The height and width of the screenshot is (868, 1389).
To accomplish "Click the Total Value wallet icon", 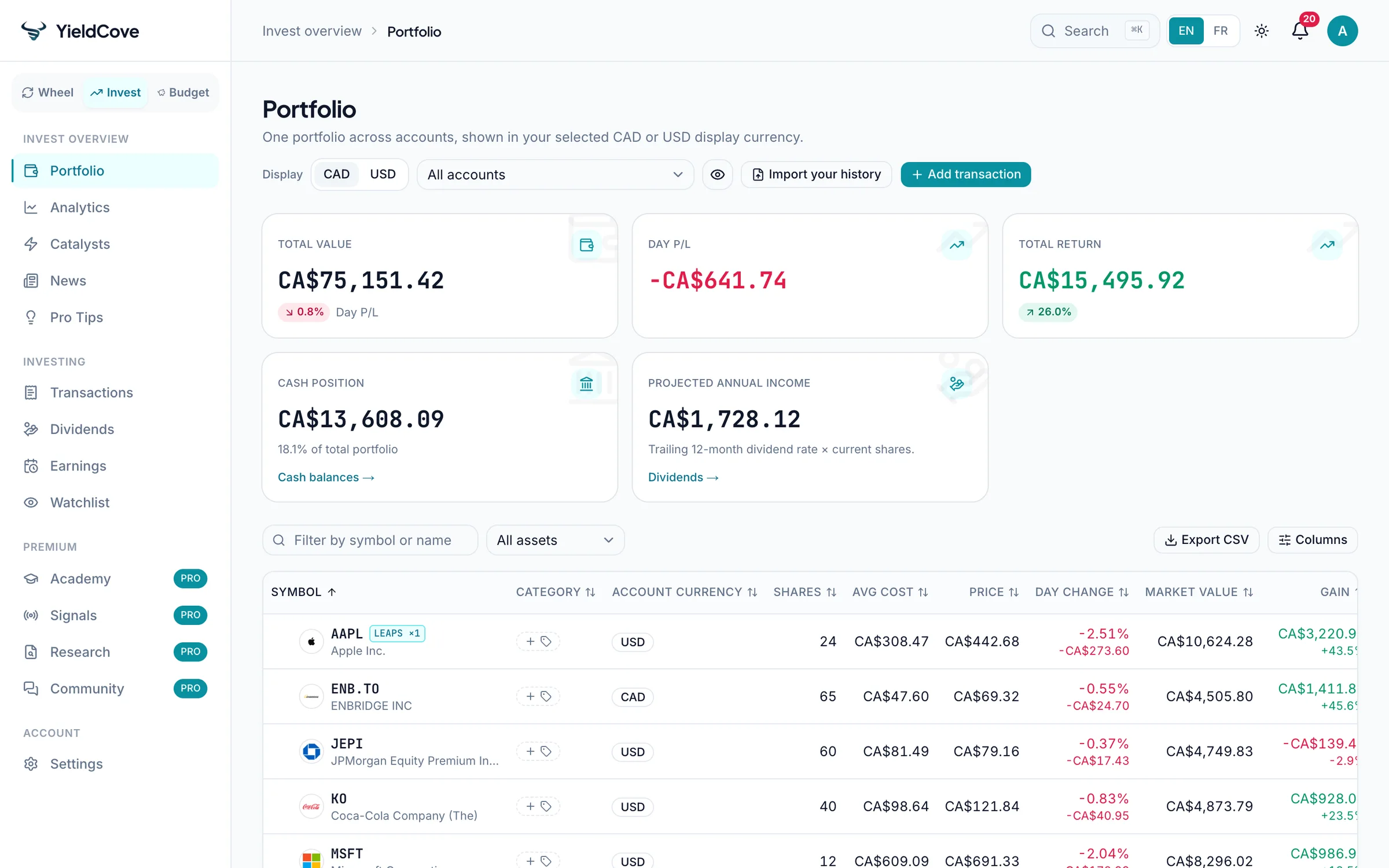I will 586,245.
